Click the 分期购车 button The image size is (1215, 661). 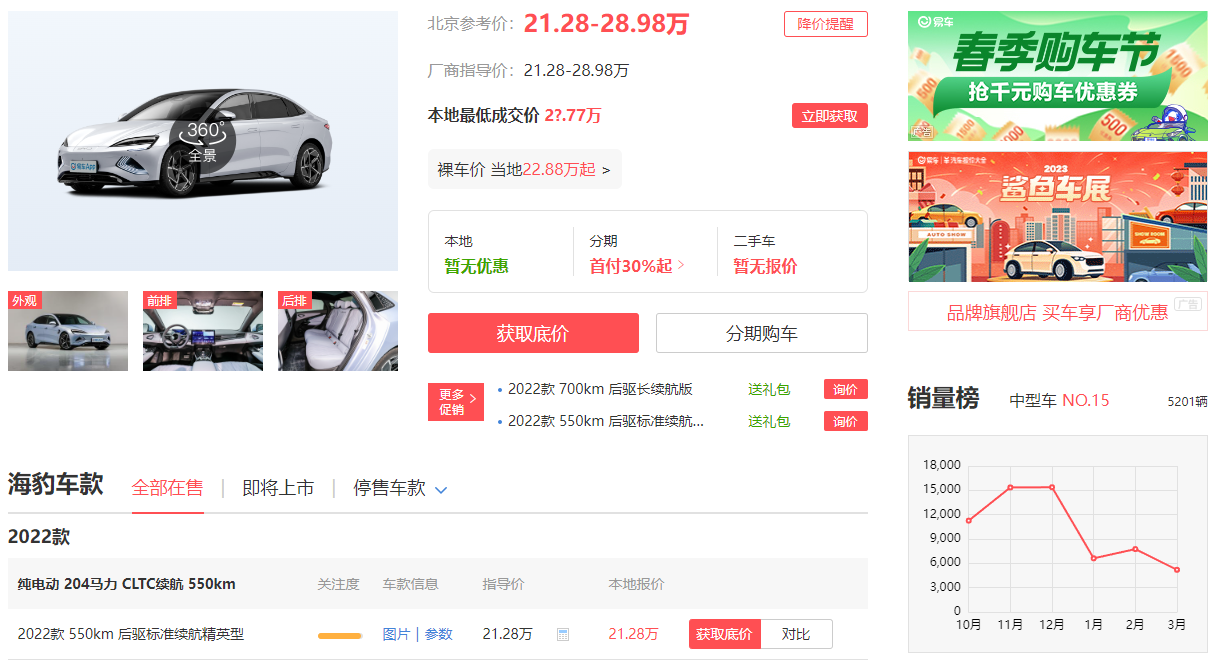pos(761,333)
